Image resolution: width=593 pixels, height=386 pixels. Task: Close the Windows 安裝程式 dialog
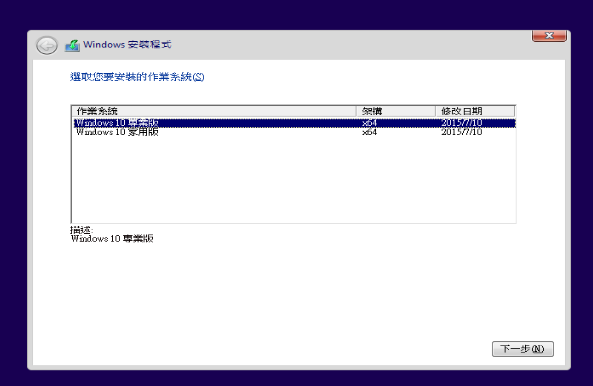point(549,36)
